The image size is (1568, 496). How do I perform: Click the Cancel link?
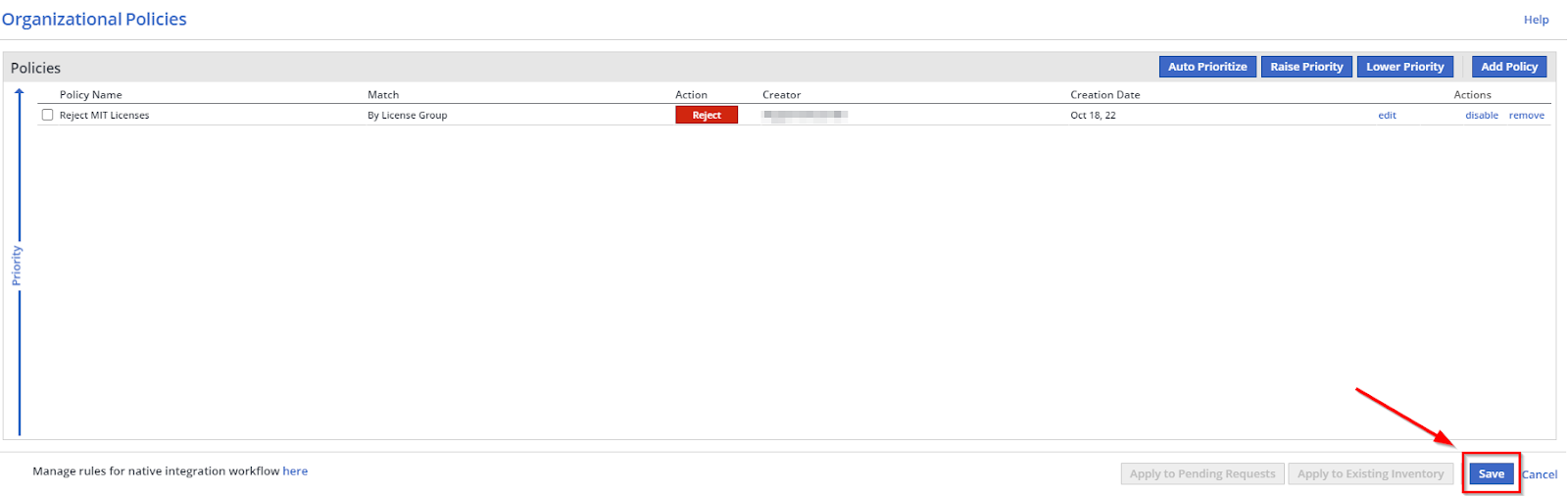point(1539,474)
